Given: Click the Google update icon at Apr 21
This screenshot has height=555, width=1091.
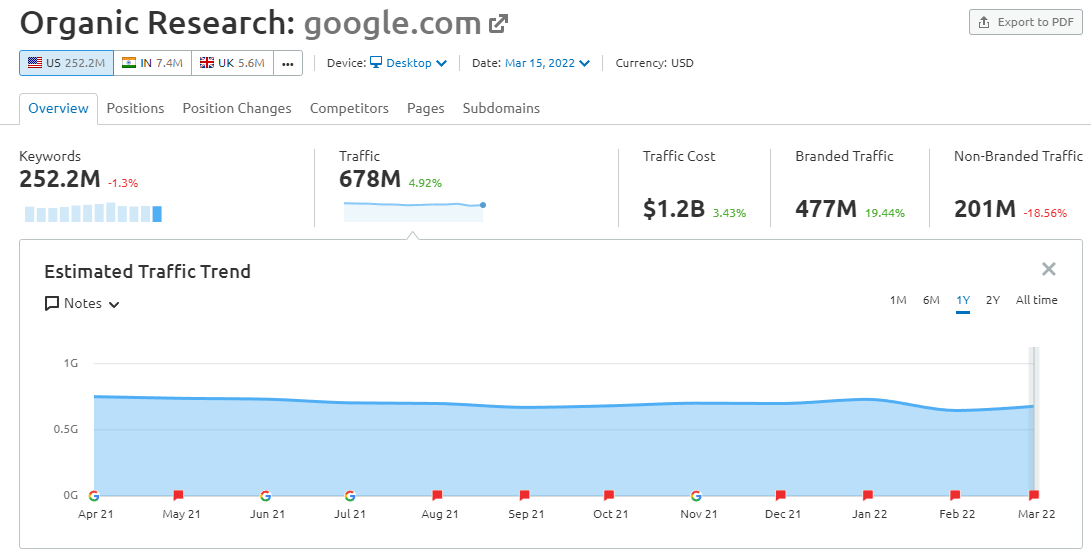Looking at the screenshot, I should [94, 496].
